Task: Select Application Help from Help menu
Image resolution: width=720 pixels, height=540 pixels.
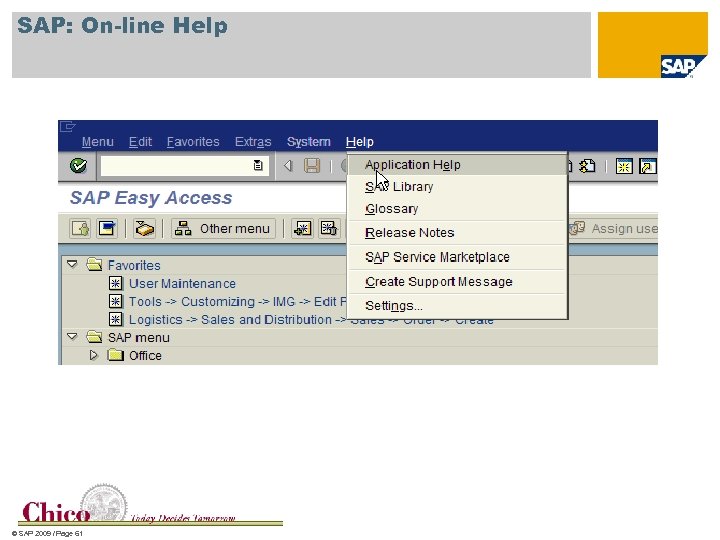Action: point(457,165)
